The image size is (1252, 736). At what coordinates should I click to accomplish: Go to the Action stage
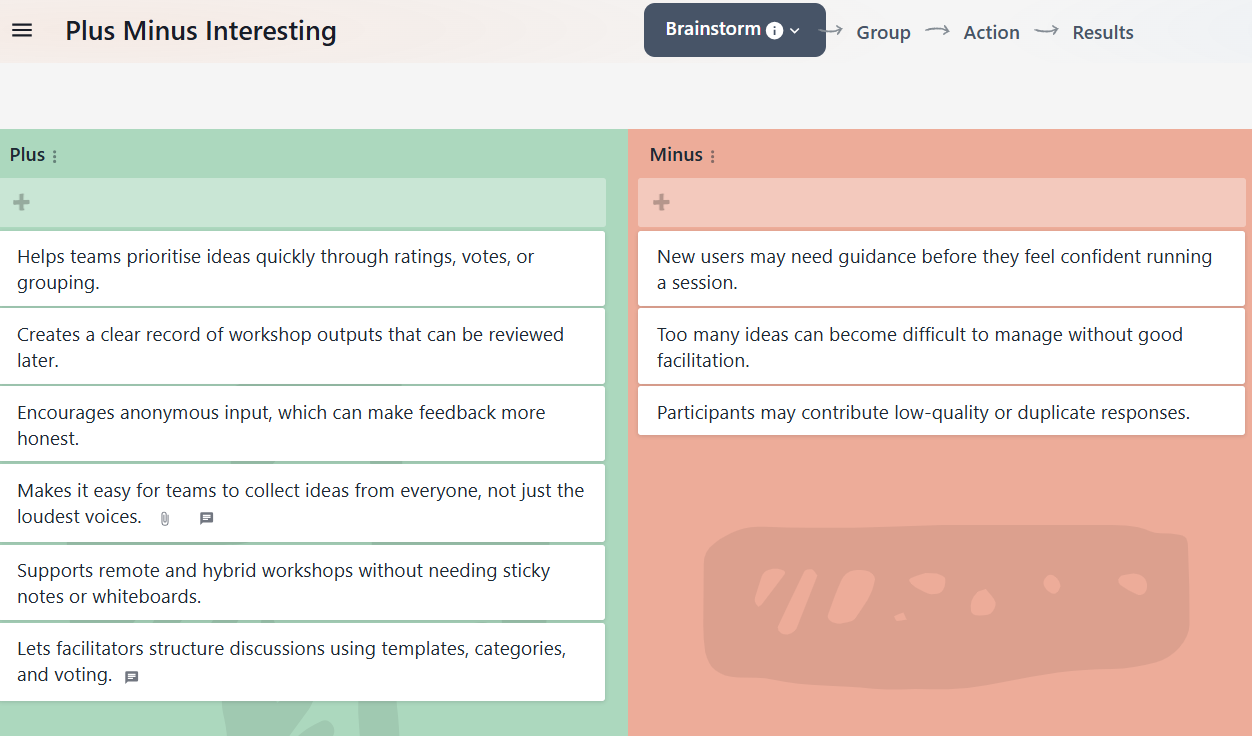point(991,32)
